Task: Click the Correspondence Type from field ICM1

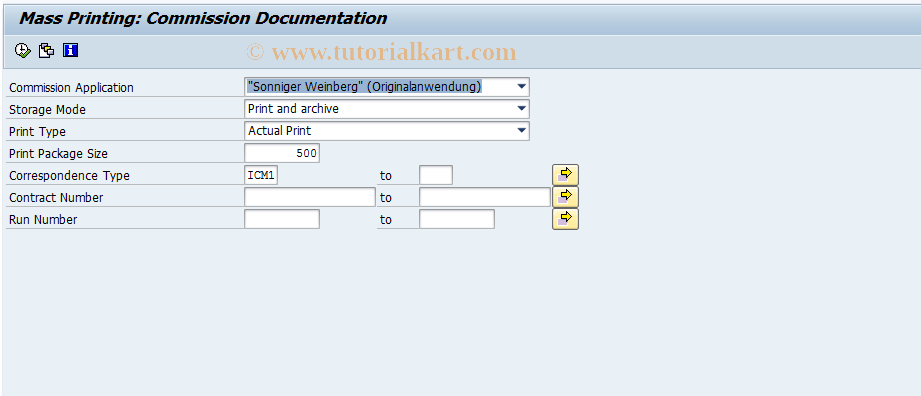Action: [261, 176]
